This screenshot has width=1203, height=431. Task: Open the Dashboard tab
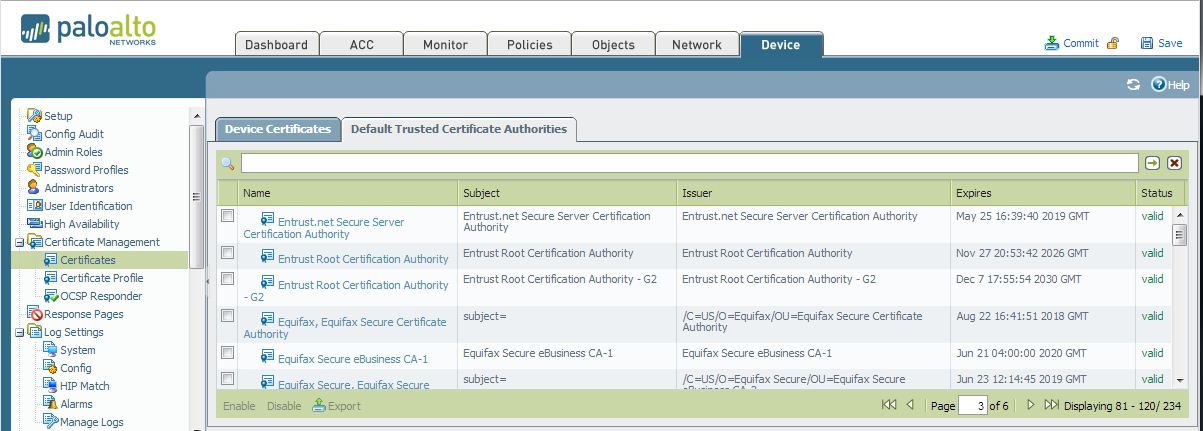(x=277, y=44)
